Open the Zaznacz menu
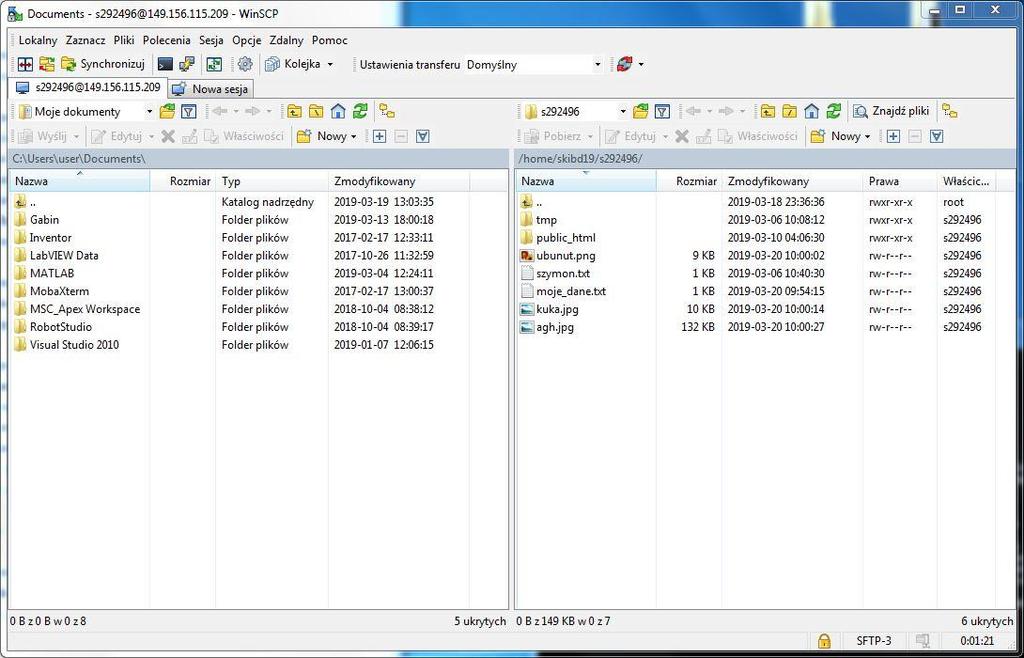The height and width of the screenshot is (658, 1024). point(86,40)
